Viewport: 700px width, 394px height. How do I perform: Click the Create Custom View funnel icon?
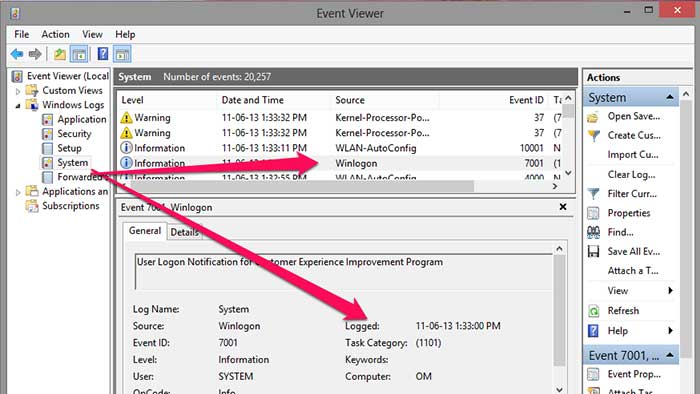point(593,136)
